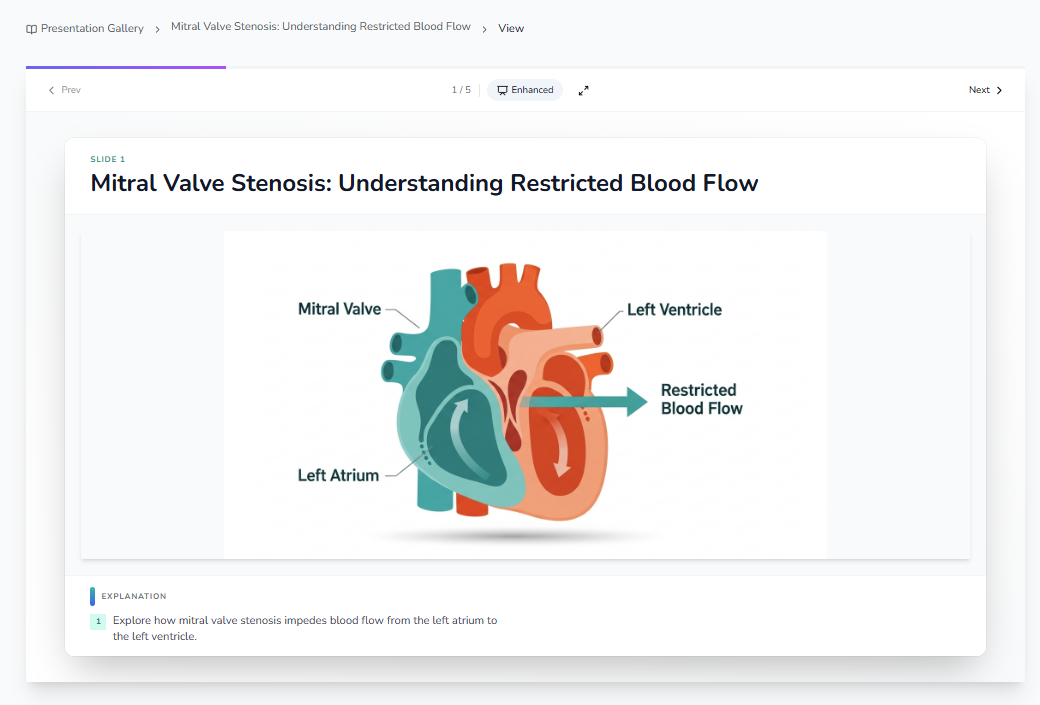Select the View breadcrumb item

pos(511,28)
